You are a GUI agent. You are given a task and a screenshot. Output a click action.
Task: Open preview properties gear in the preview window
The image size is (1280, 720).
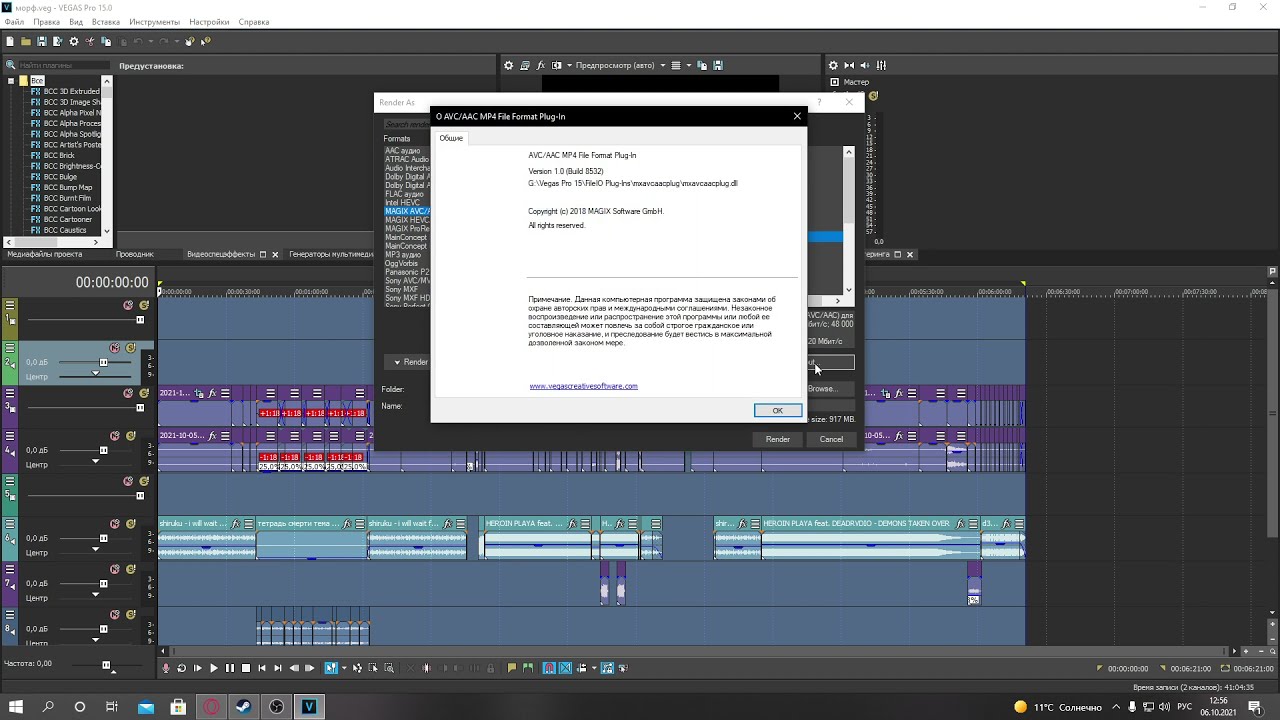click(x=508, y=65)
